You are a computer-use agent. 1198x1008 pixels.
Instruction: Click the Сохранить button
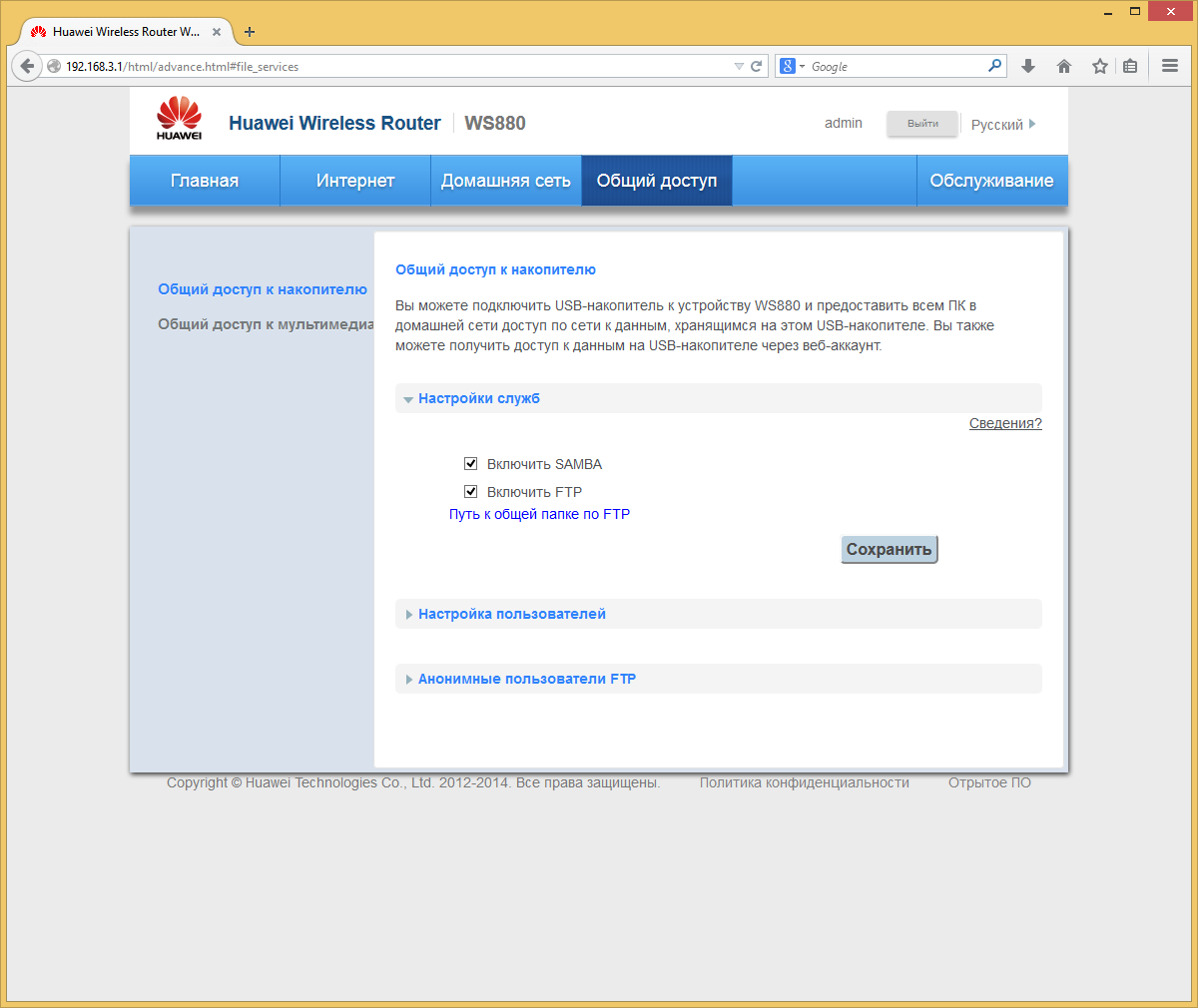[890, 549]
